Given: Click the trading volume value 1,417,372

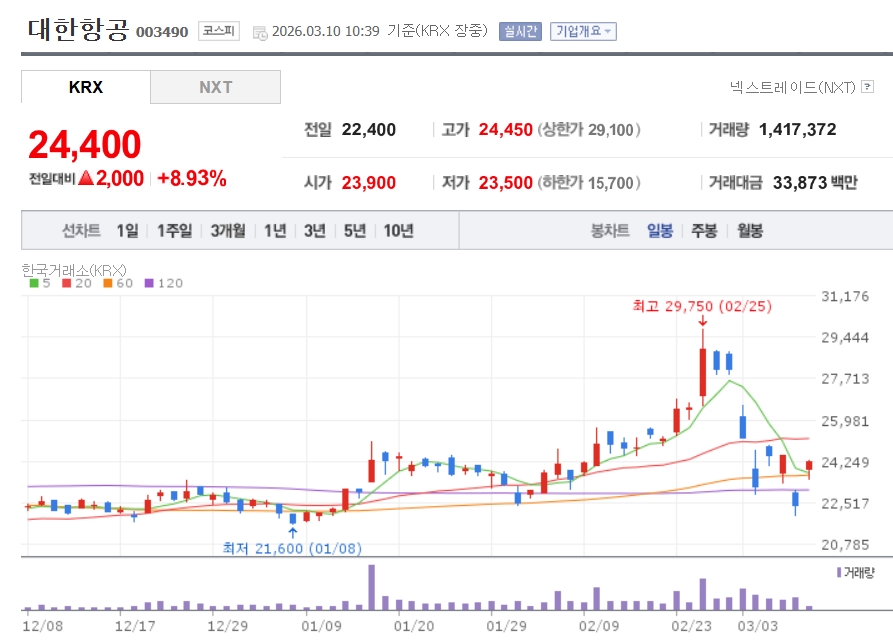Looking at the screenshot, I should pos(797,130).
